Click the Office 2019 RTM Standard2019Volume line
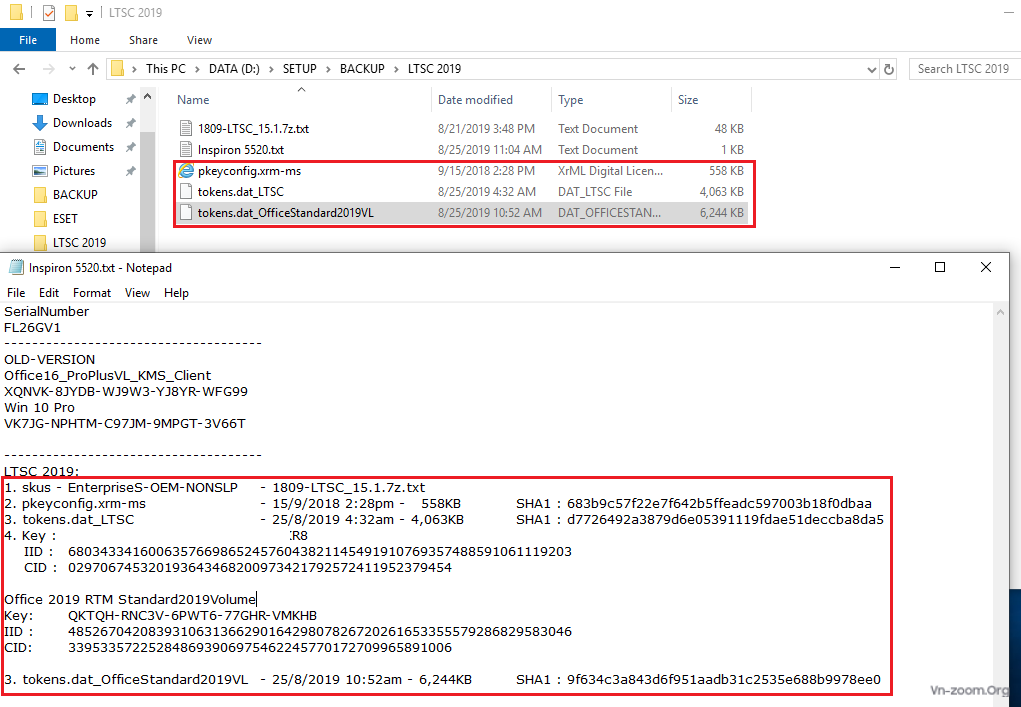 coord(130,600)
